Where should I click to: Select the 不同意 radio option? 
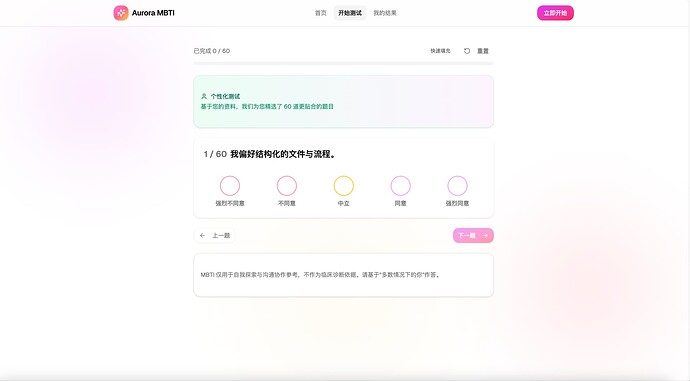coord(286,186)
